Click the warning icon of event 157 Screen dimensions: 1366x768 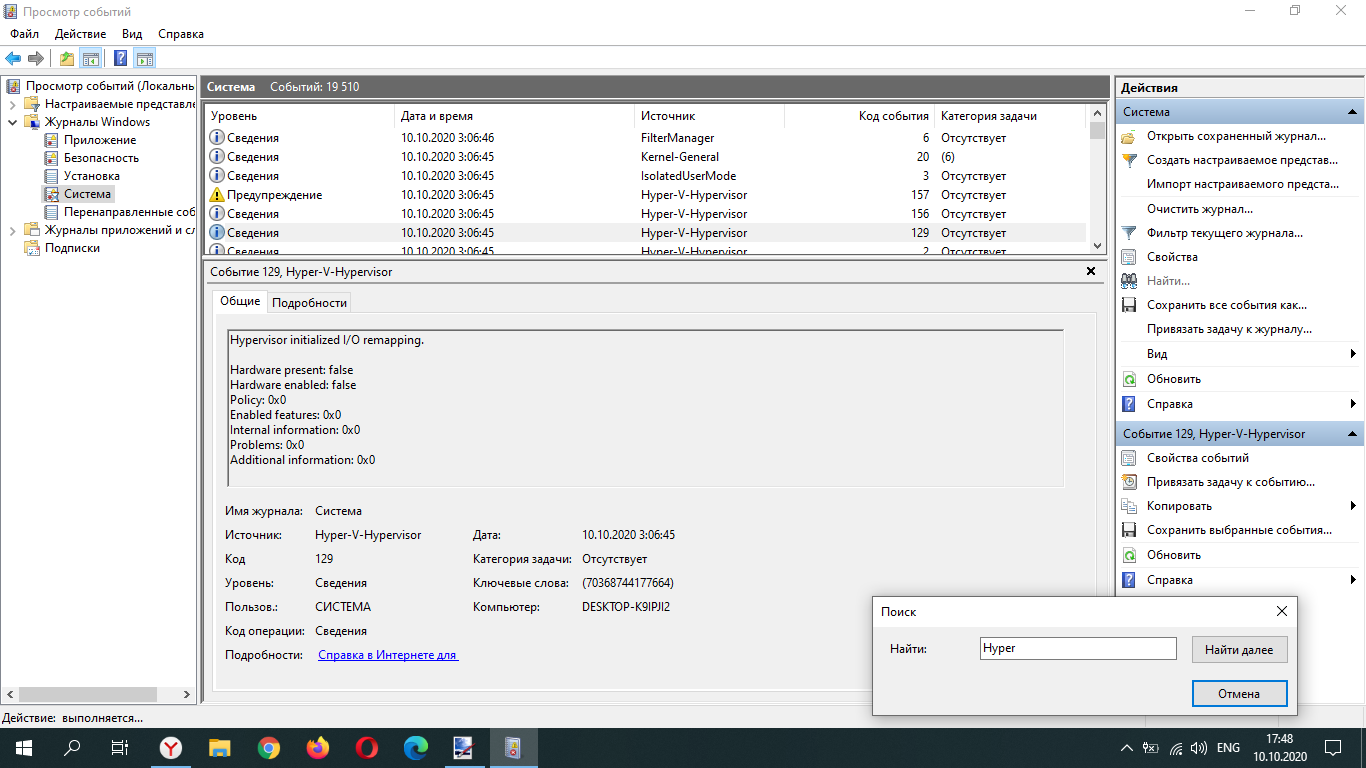[217, 195]
